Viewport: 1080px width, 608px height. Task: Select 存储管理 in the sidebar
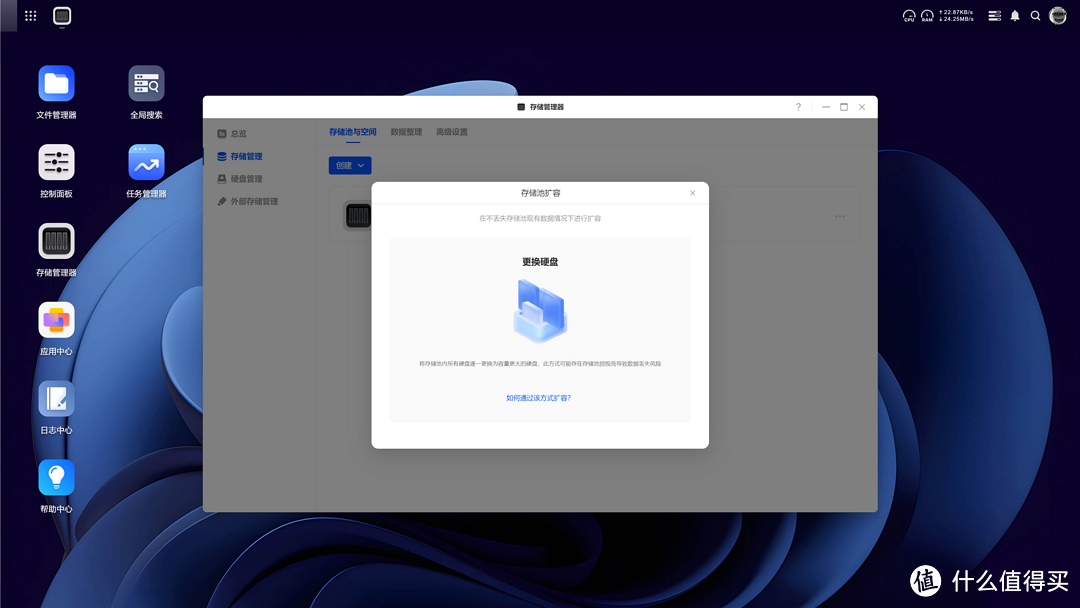click(240, 156)
